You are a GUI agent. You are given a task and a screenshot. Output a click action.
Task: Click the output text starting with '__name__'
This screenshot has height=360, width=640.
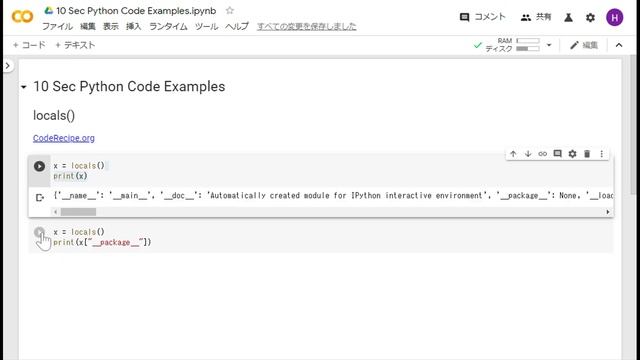(333, 196)
